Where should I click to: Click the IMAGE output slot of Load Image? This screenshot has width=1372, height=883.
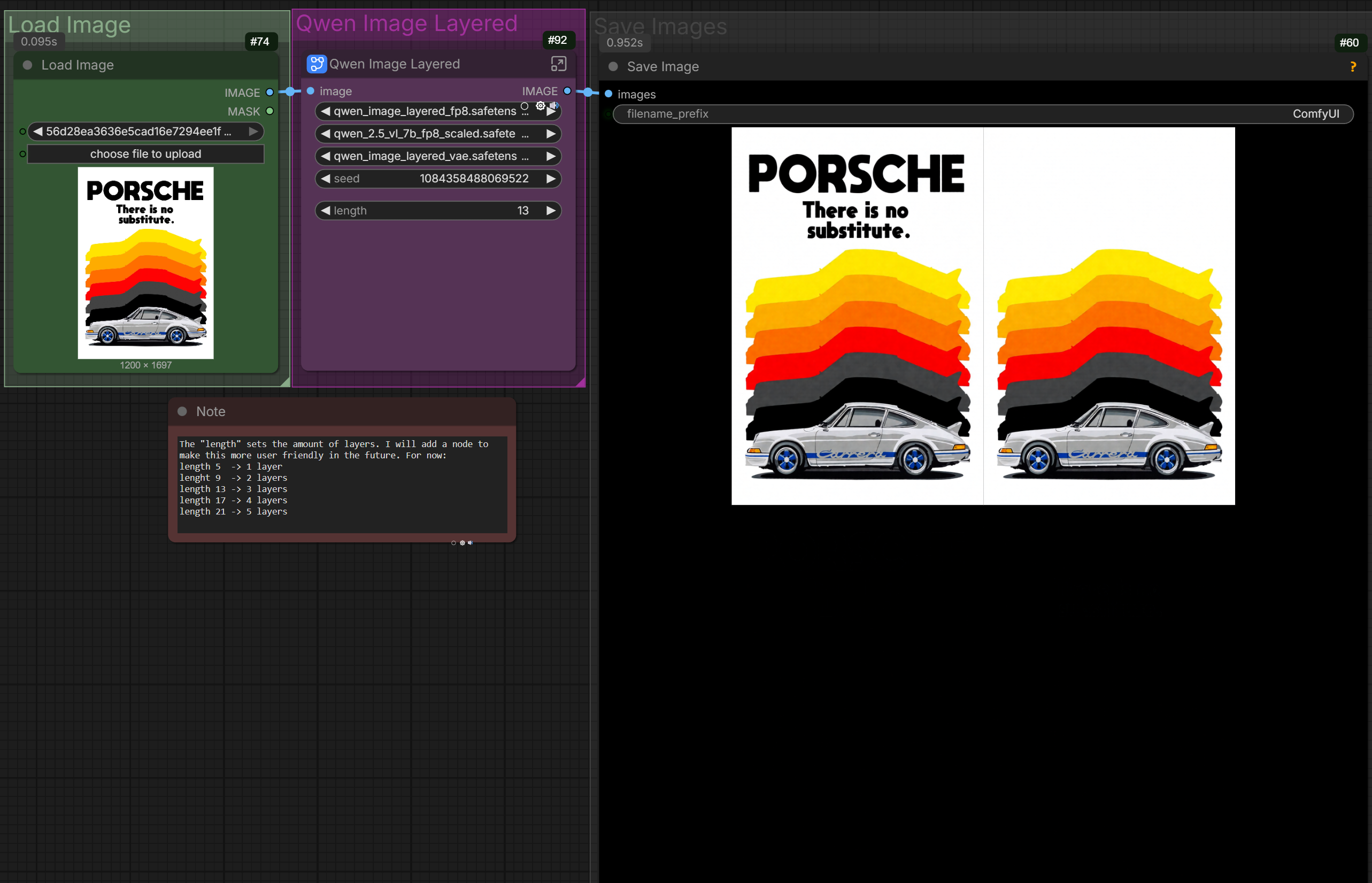click(x=269, y=93)
